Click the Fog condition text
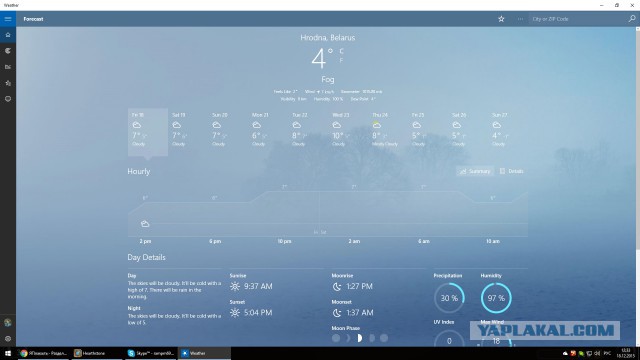 (x=328, y=80)
